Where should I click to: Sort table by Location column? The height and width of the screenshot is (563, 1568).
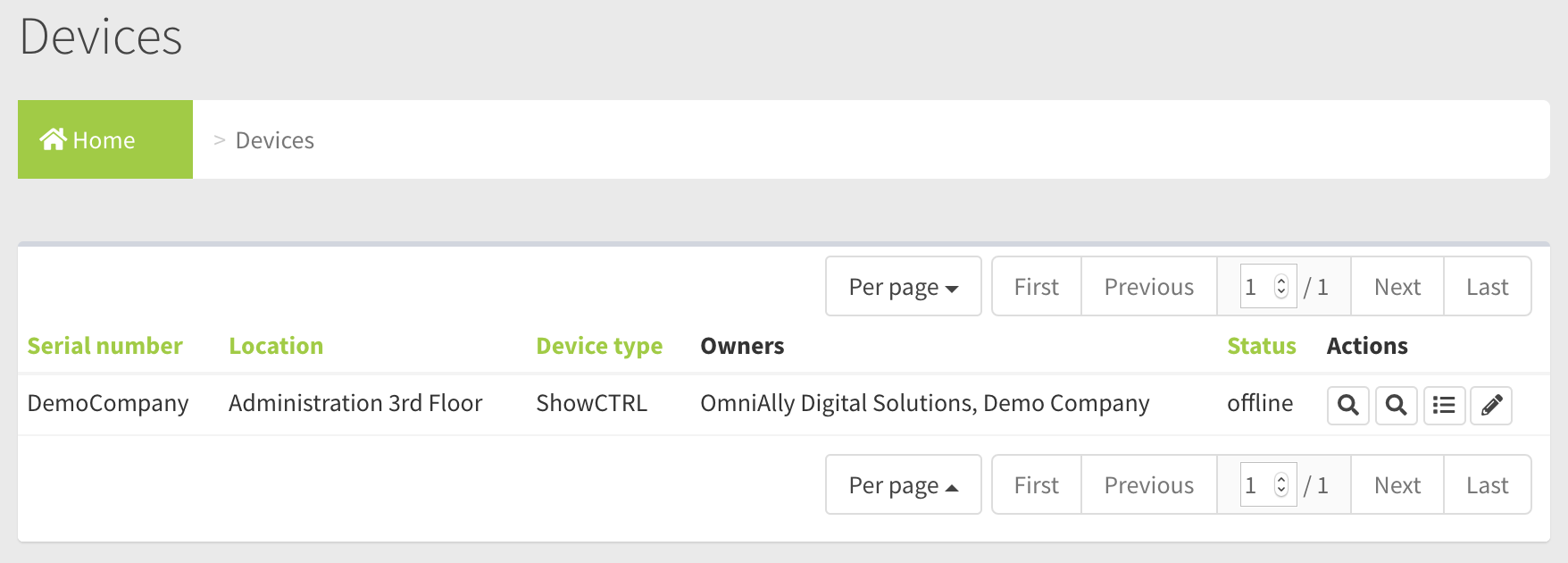pyautogui.click(x=276, y=346)
